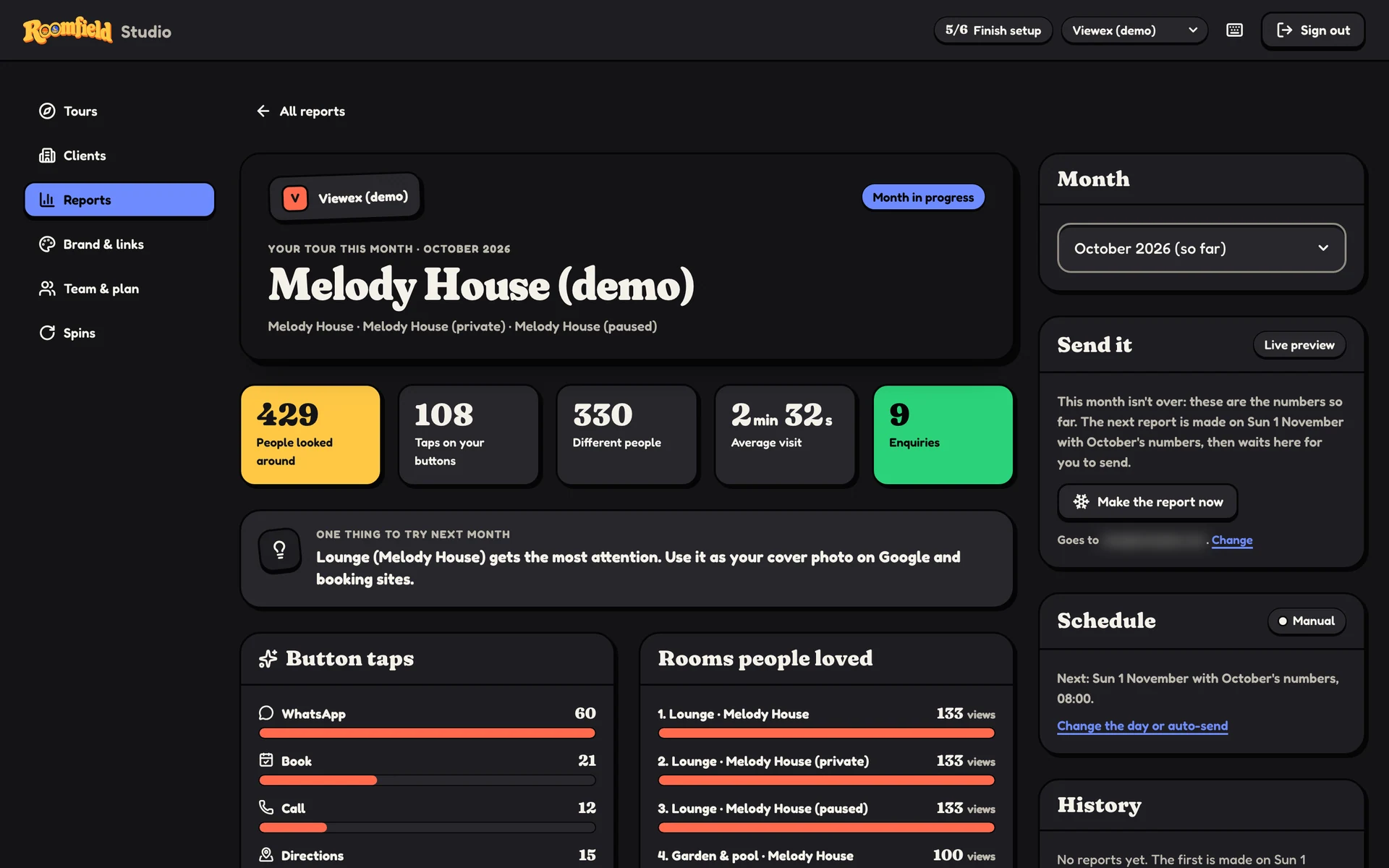Click the Roomfield logo
Screen dimensions: 1389x868
click(x=67, y=30)
